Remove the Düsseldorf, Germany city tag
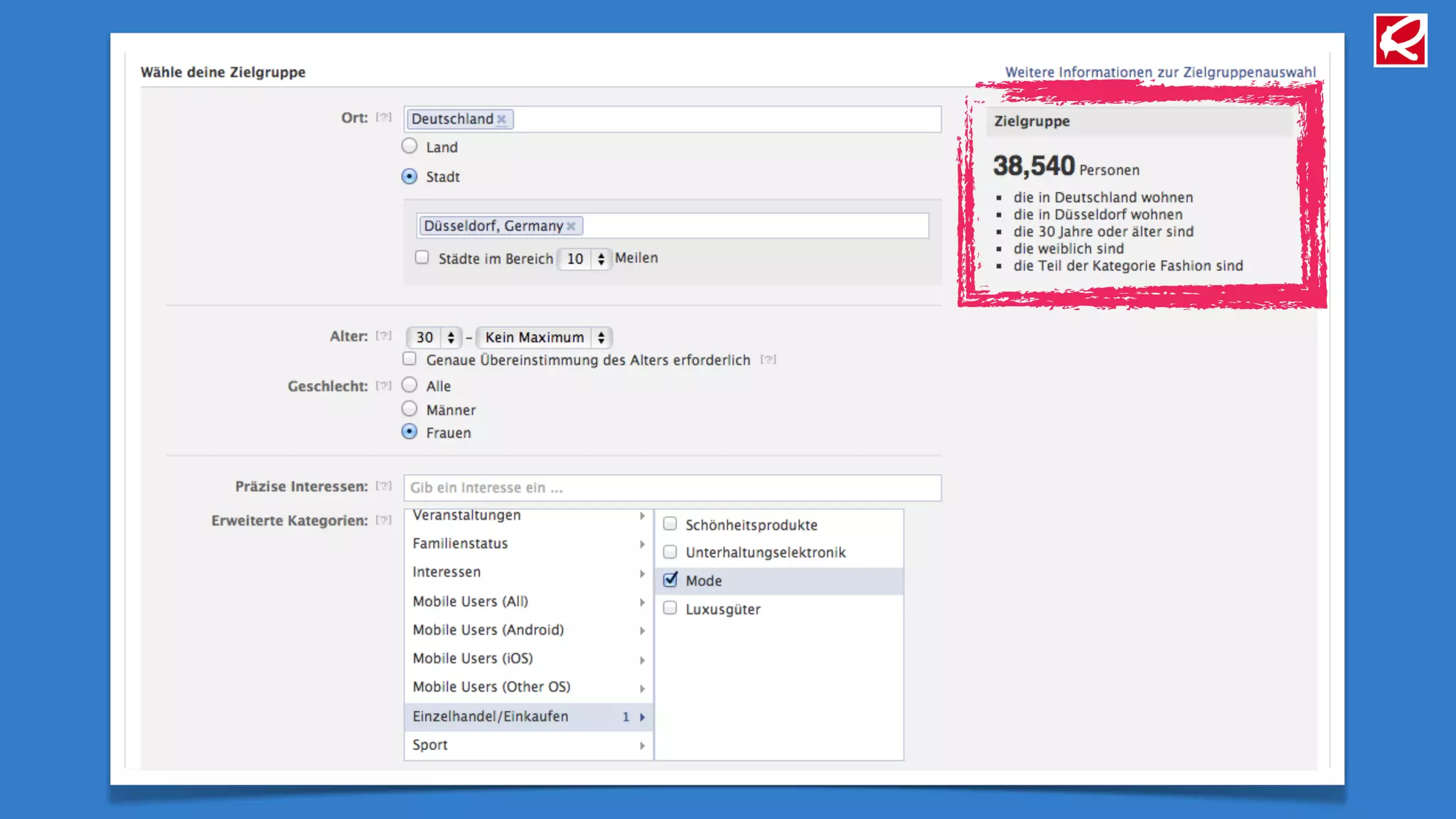Screen dimensions: 1456x819 (571, 226)
